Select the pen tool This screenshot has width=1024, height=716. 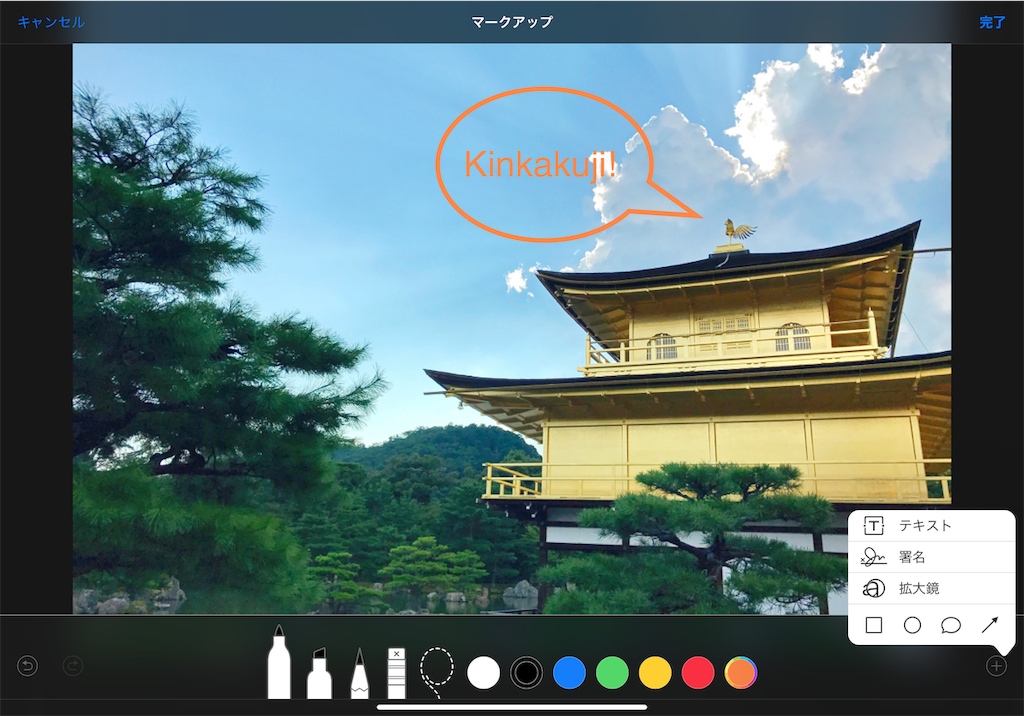coord(280,660)
